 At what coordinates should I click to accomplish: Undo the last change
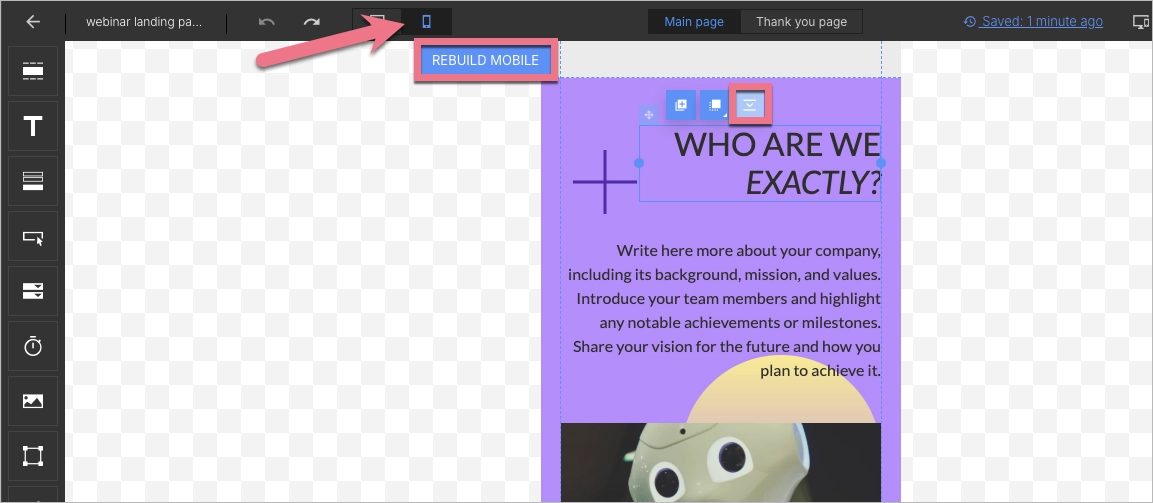pyautogui.click(x=266, y=22)
